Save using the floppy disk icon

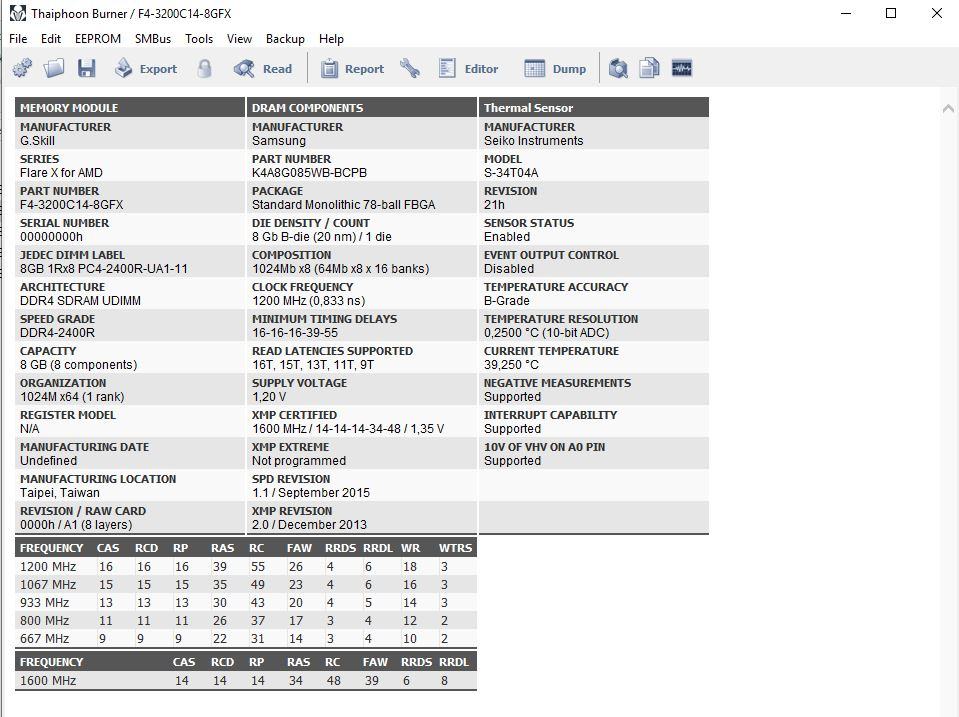[x=86, y=69]
